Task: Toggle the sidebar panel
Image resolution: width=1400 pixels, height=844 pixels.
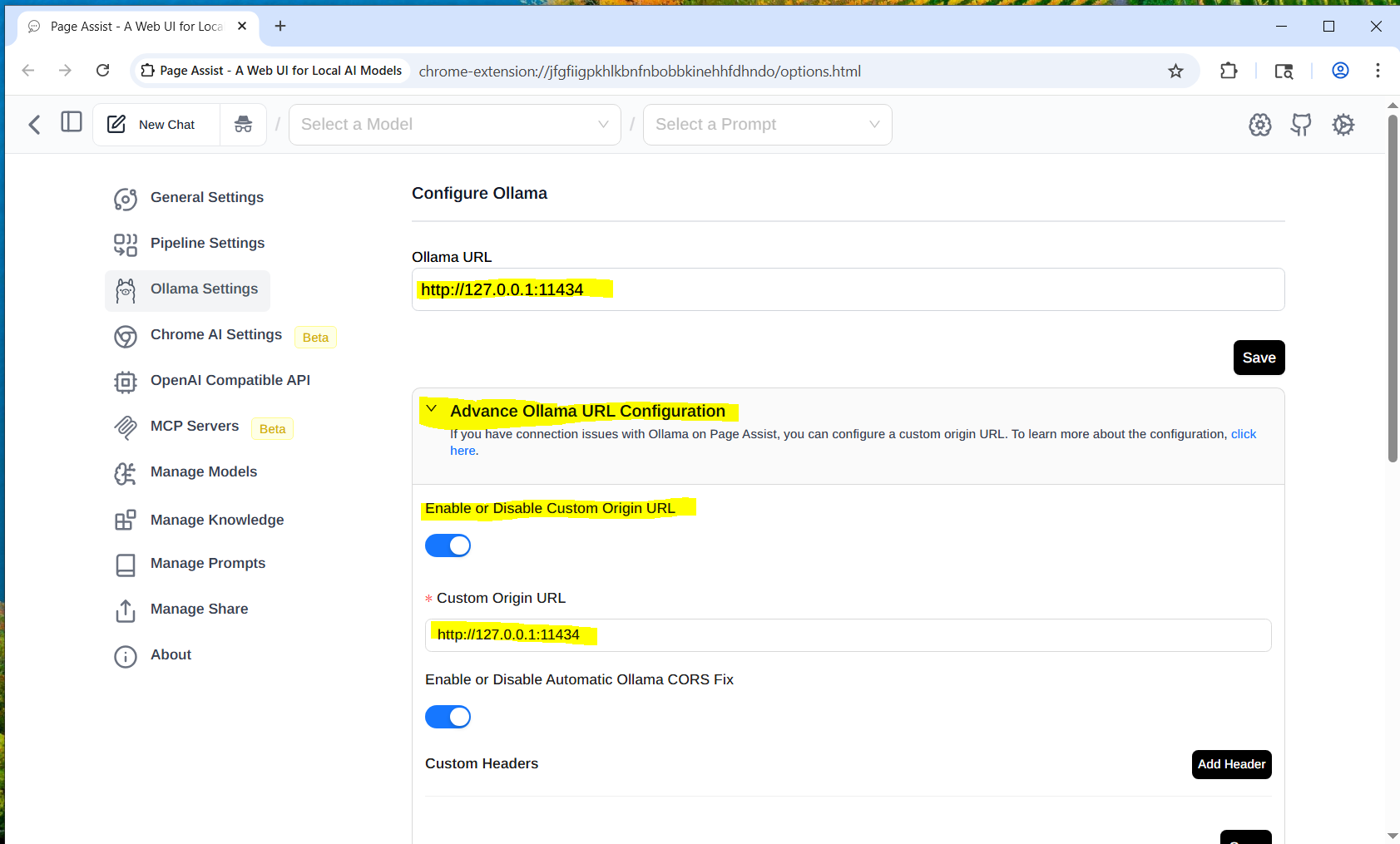Action: 72,121
